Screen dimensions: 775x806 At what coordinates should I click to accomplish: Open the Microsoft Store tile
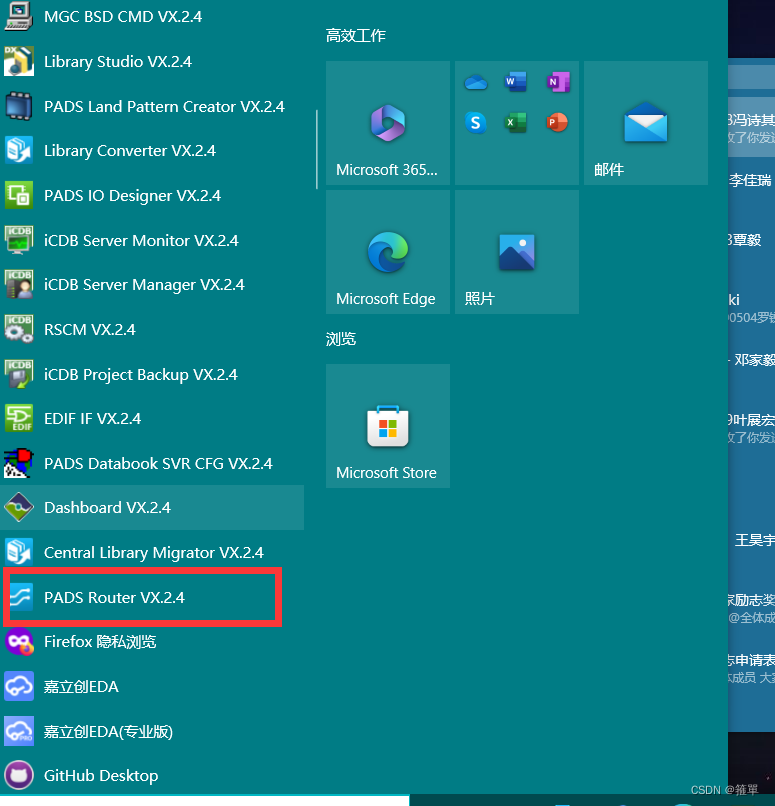(388, 426)
